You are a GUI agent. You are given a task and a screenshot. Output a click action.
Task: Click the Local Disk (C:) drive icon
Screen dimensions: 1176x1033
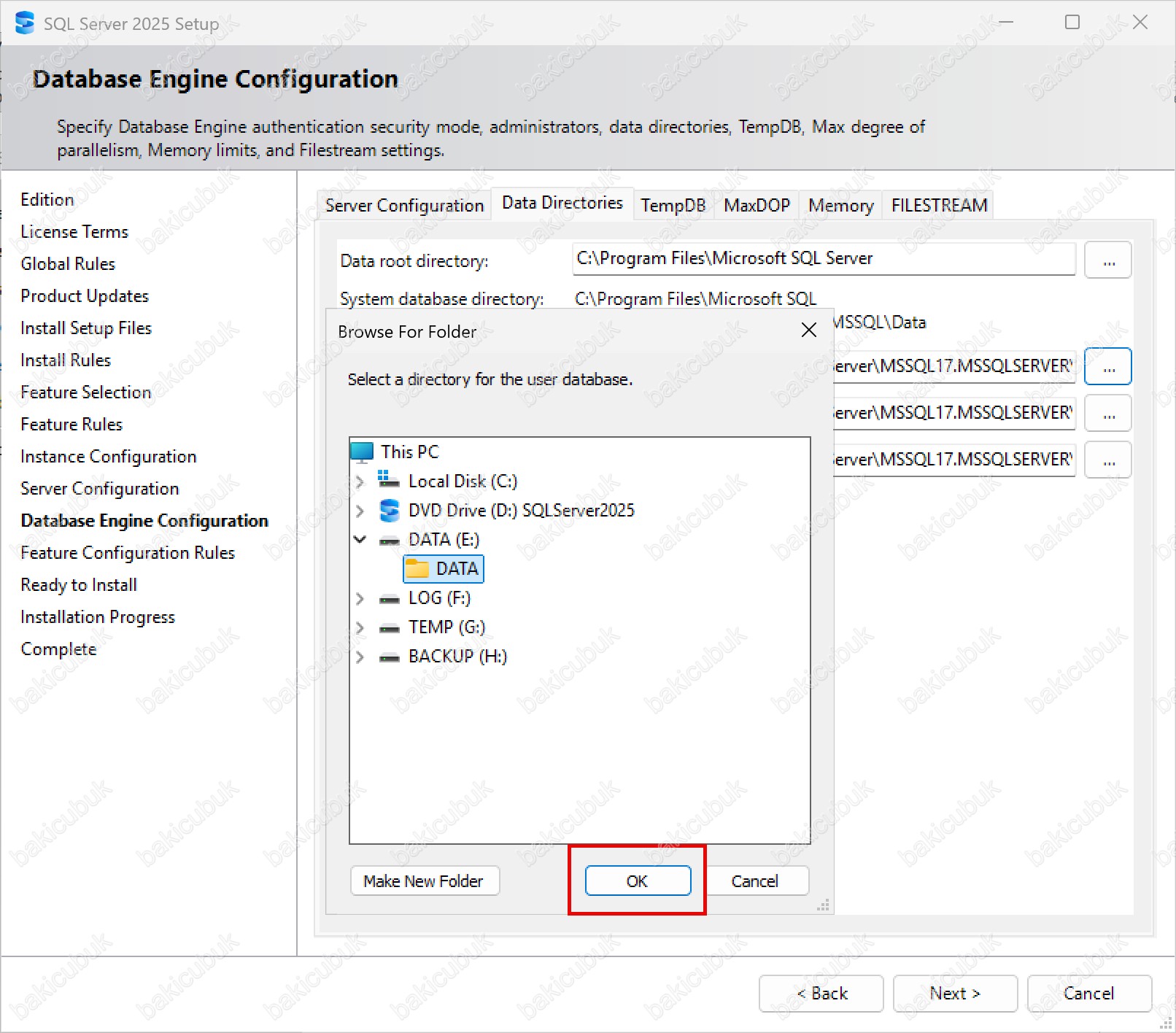pos(389,481)
